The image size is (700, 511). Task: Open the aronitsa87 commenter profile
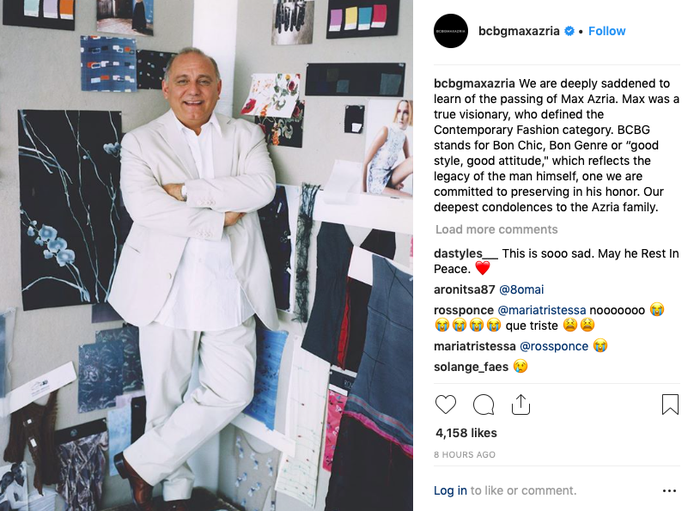(x=464, y=290)
